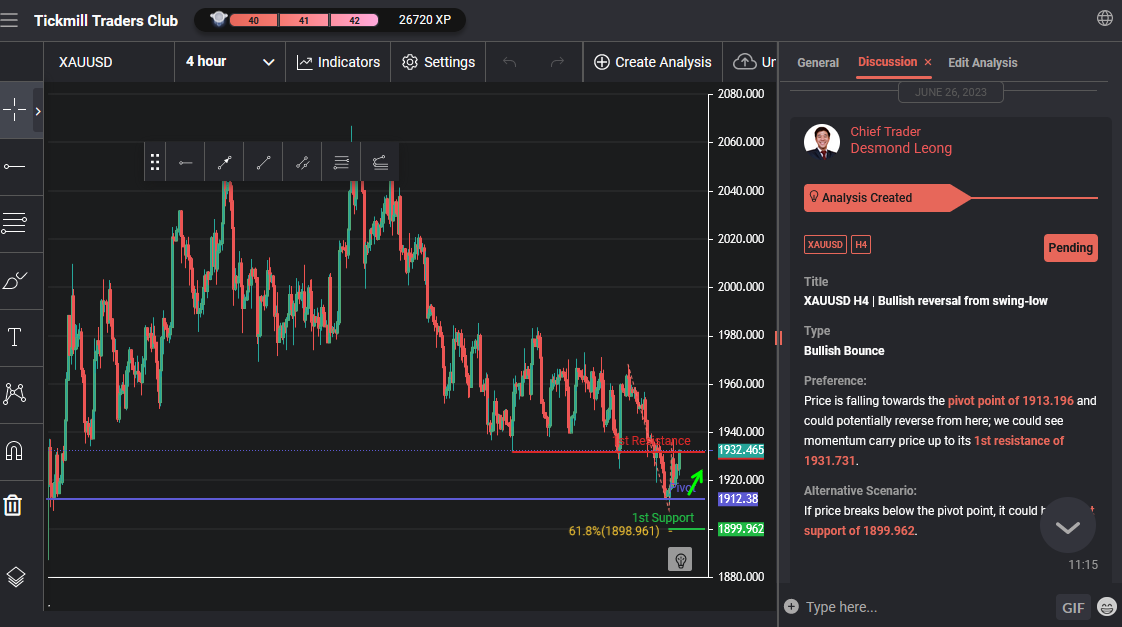
Task: Click the panel divider resize handle
Action: (779, 338)
